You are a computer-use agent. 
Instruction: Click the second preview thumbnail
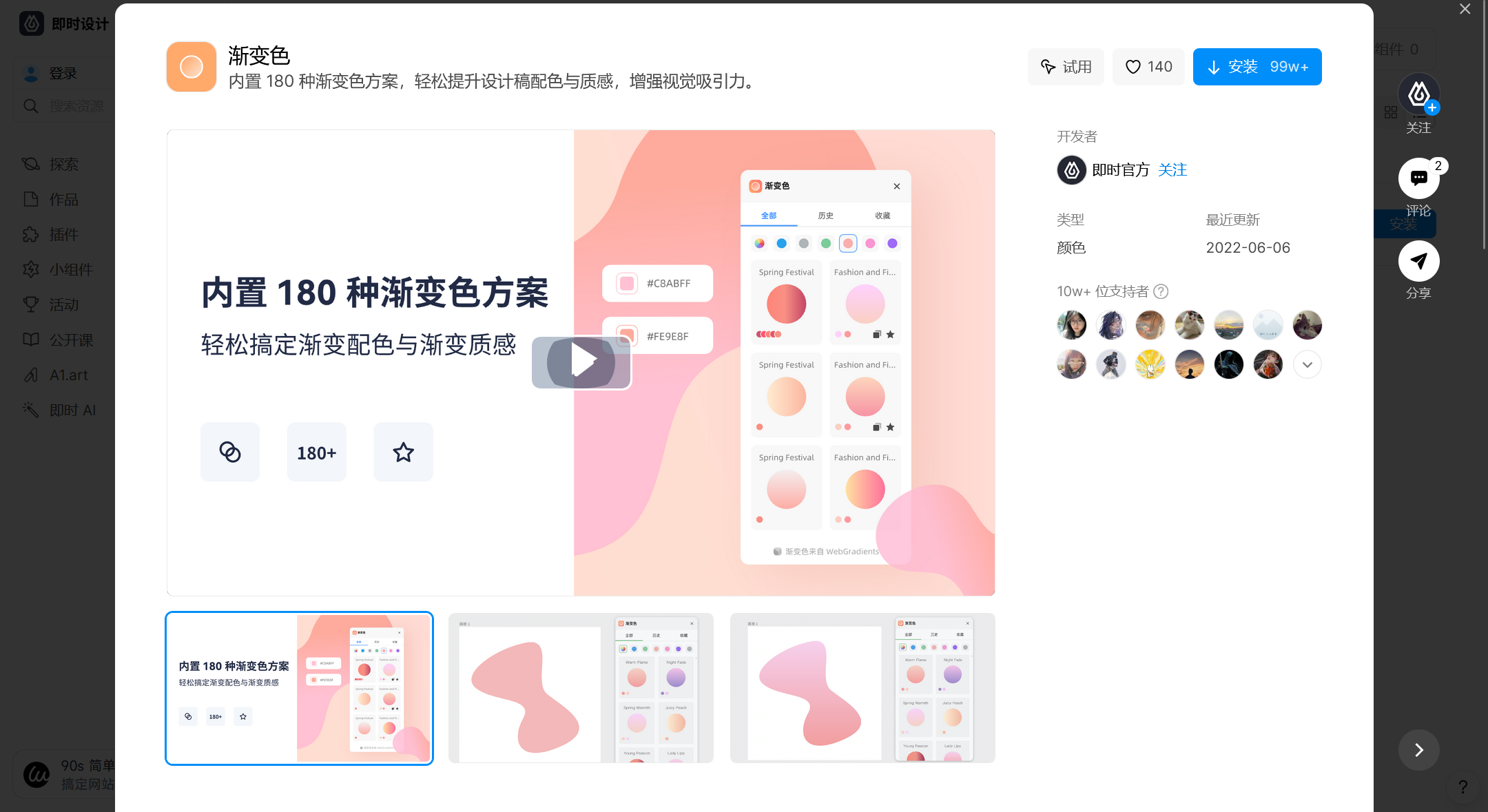579,686
